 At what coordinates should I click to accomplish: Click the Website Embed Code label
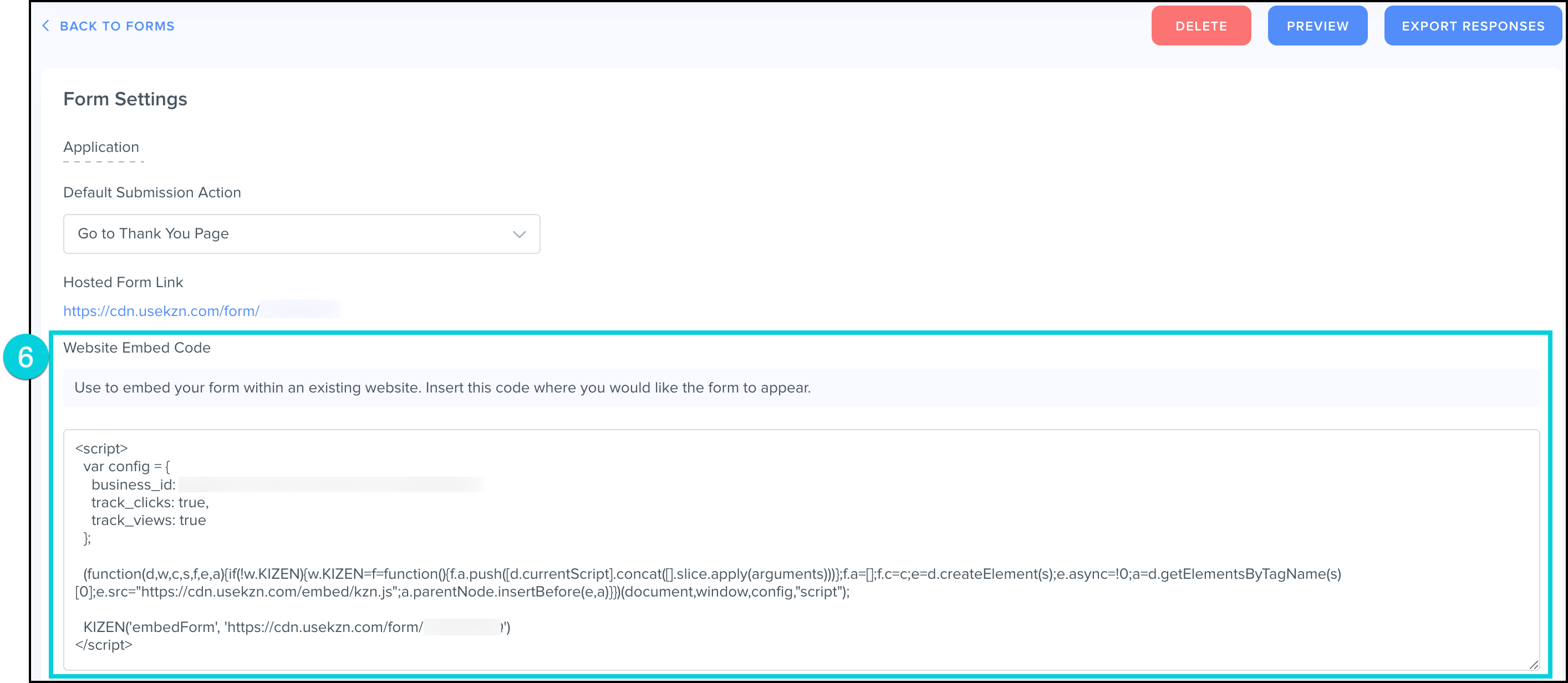137,348
